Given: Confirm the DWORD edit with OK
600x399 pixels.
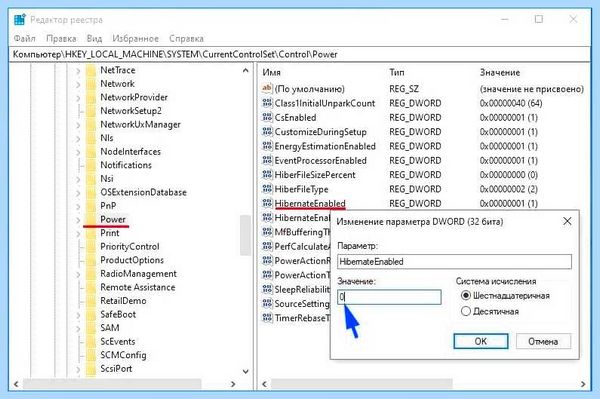Looking at the screenshot, I should click(x=481, y=341).
